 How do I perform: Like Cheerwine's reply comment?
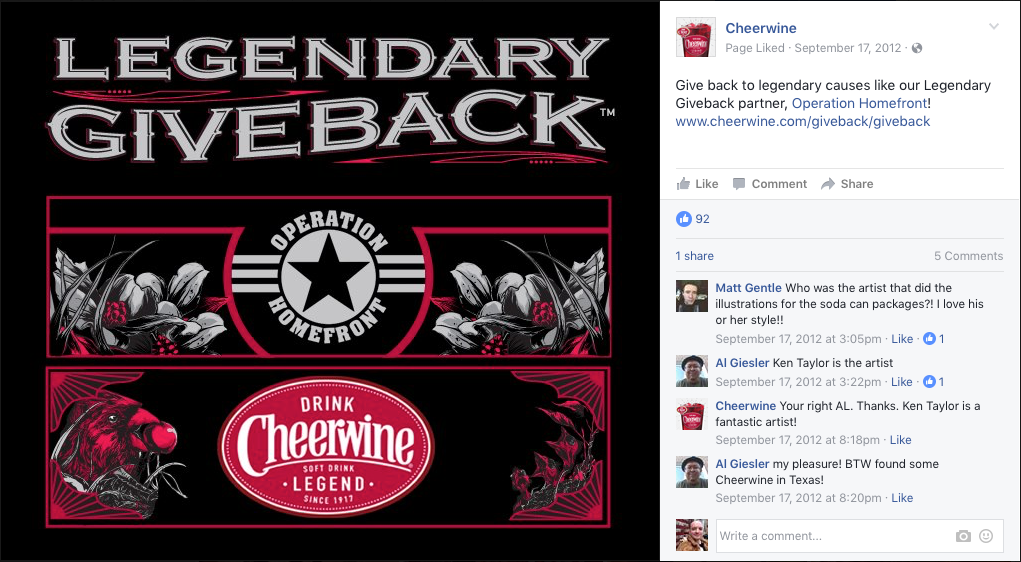click(901, 440)
